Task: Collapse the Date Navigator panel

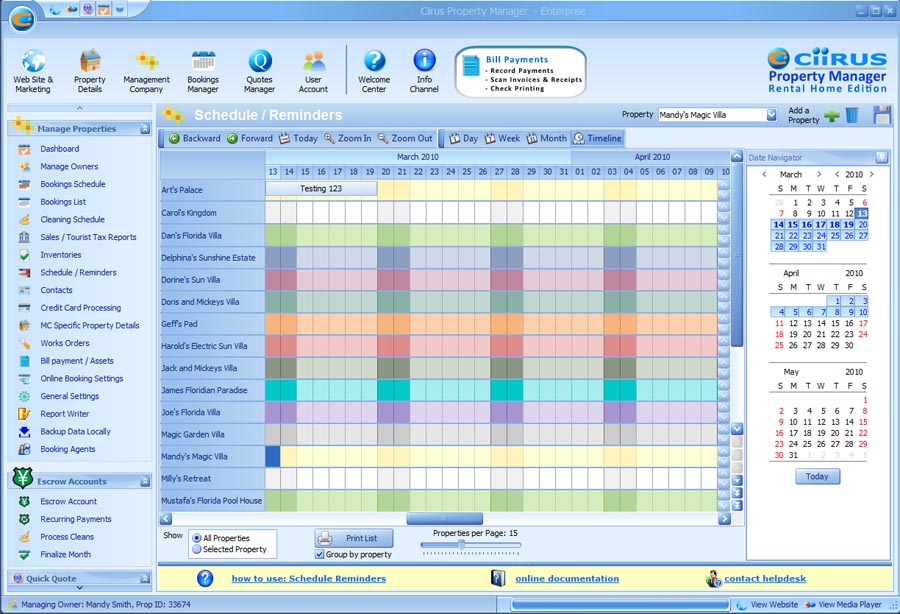Action: tap(881, 157)
